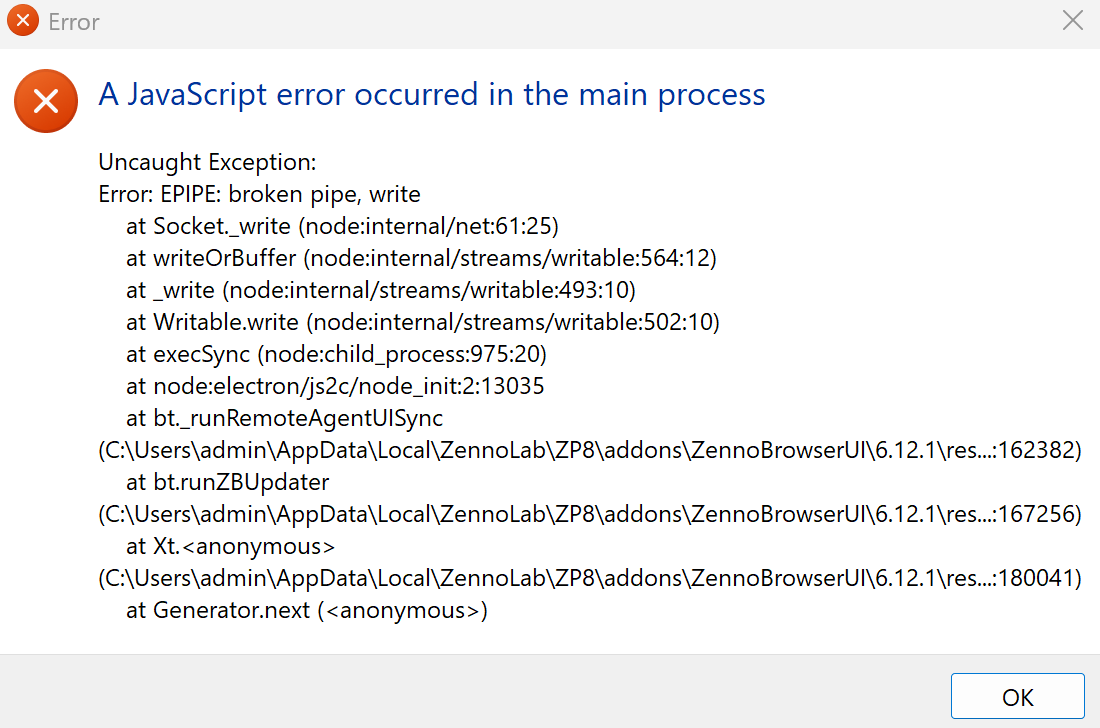Click the 'at _write' writable:493:10 stack line
The height and width of the screenshot is (728, 1100).
pyautogui.click(x=381, y=290)
